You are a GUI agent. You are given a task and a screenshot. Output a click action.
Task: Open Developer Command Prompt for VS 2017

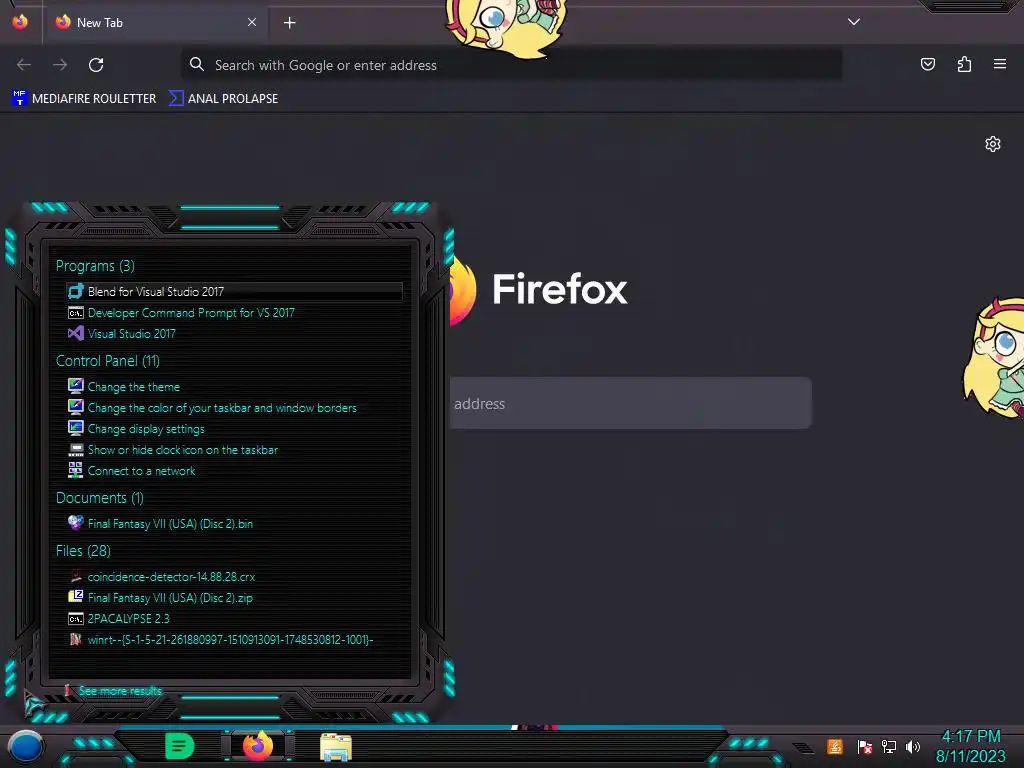pyautogui.click(x=191, y=313)
